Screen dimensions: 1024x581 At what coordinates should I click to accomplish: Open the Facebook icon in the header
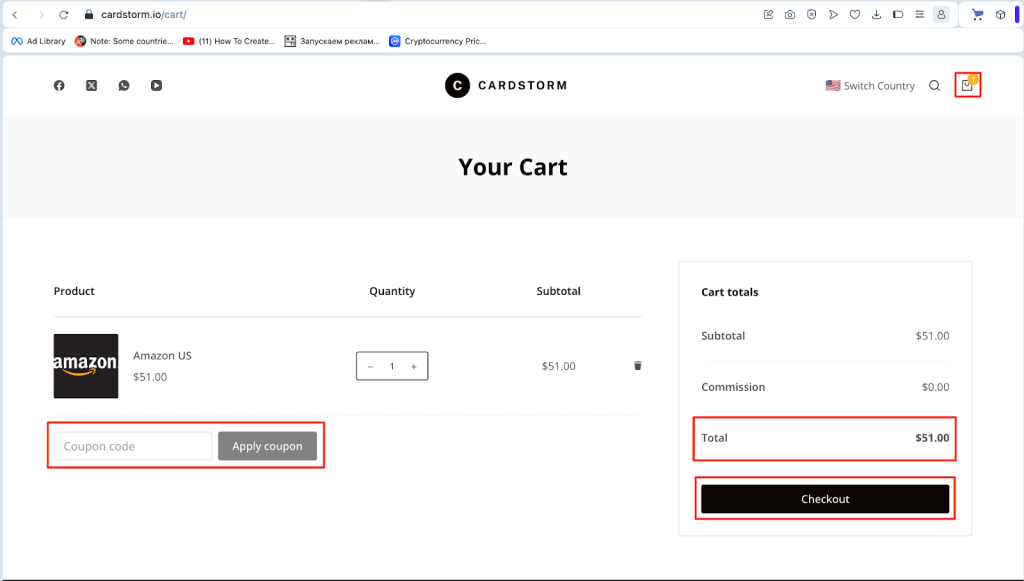[58, 85]
